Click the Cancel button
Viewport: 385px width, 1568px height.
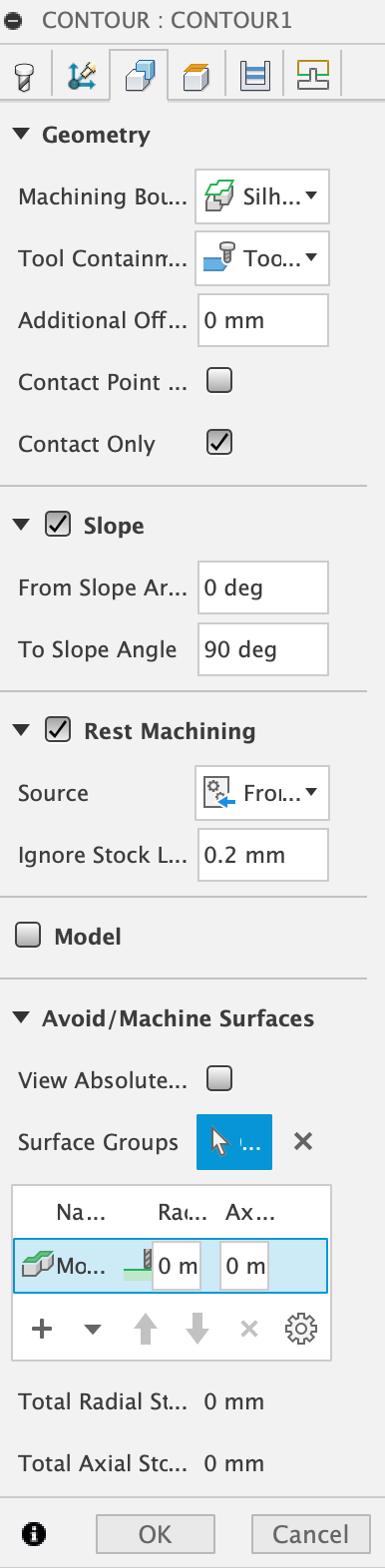point(311,1534)
